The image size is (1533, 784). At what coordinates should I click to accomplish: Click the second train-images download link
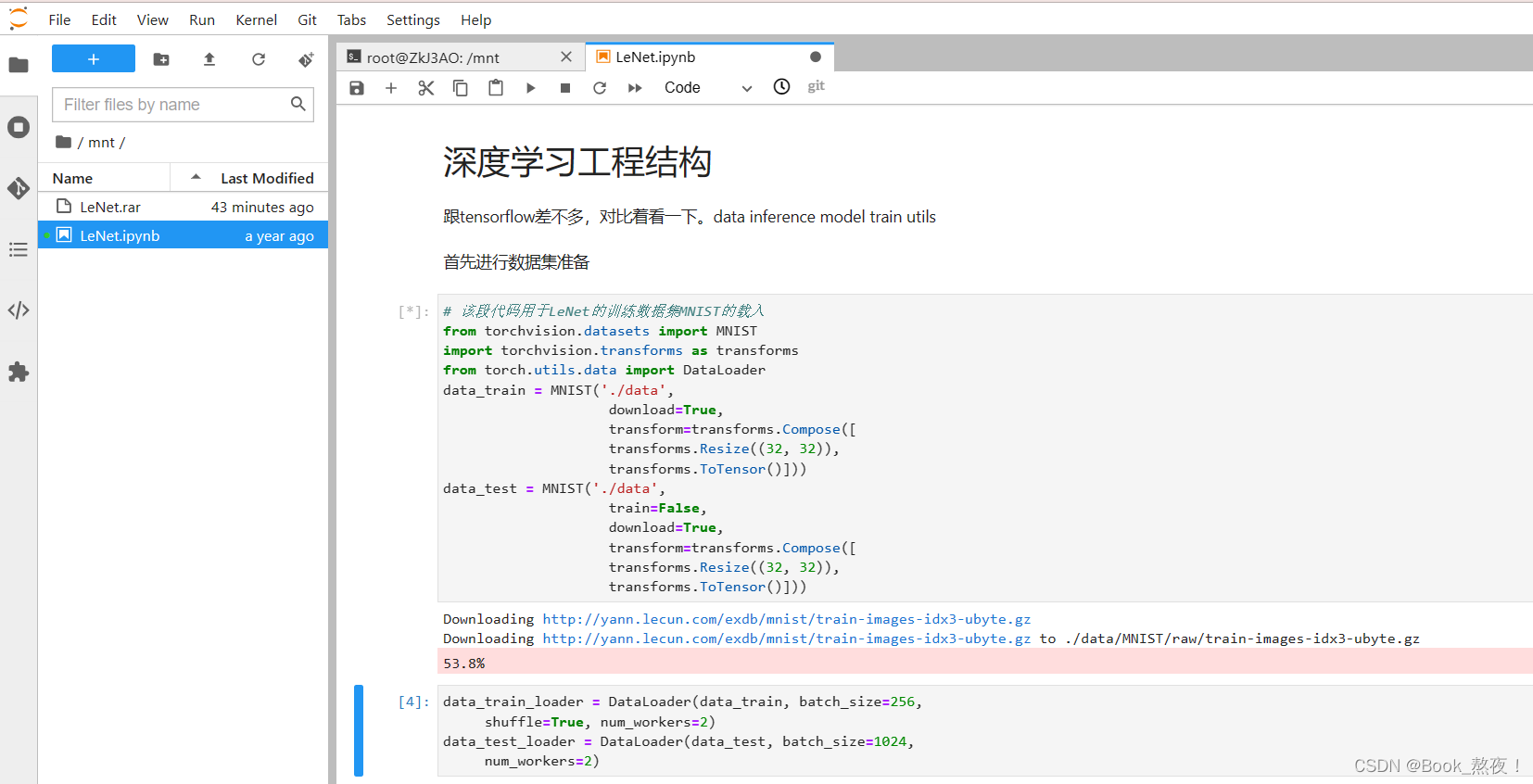[787, 639]
